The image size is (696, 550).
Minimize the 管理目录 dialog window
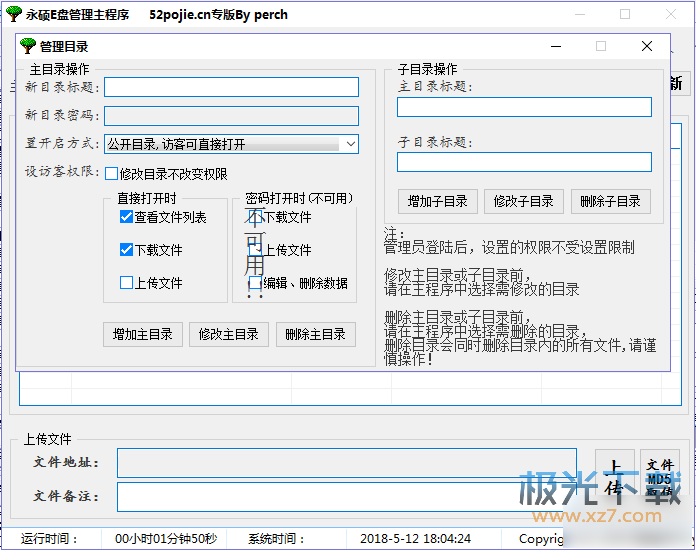[555, 46]
